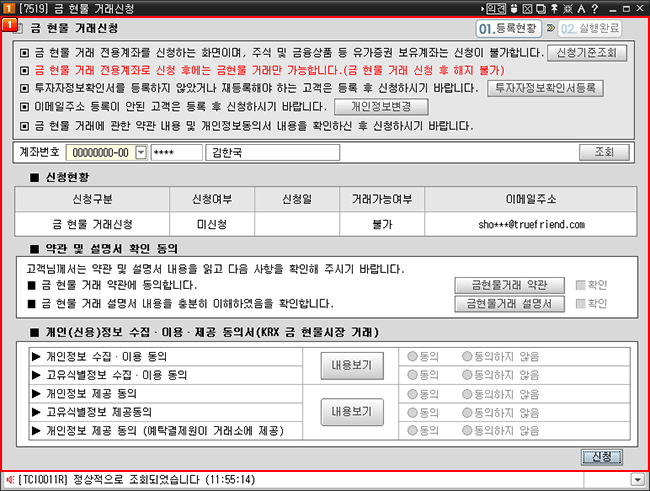Open the account number dropdown
This screenshot has height=491, width=650.
point(141,152)
